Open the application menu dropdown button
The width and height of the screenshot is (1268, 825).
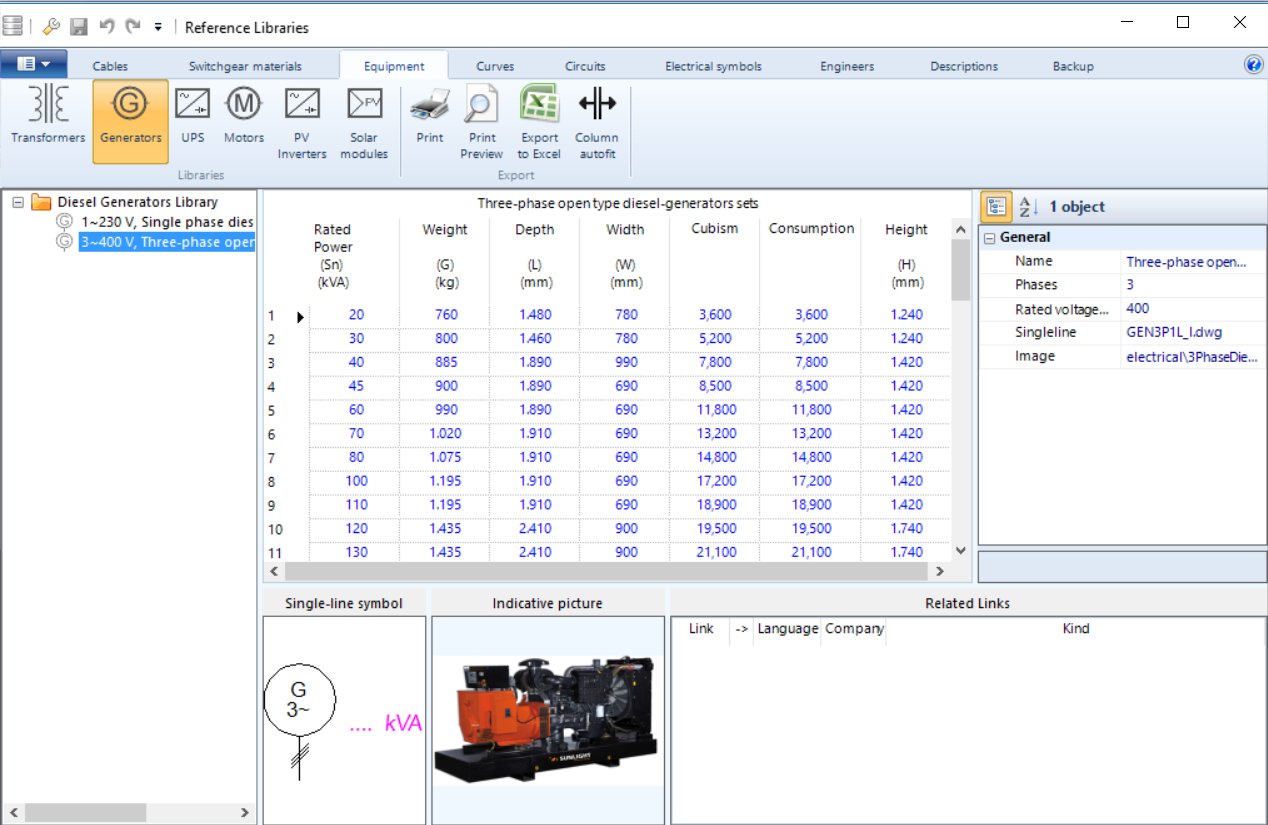(x=34, y=64)
